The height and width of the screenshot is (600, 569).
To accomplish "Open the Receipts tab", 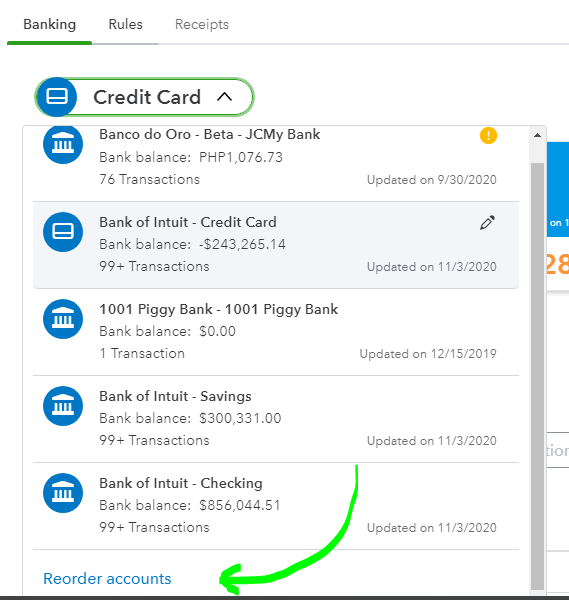I will pyautogui.click(x=202, y=24).
